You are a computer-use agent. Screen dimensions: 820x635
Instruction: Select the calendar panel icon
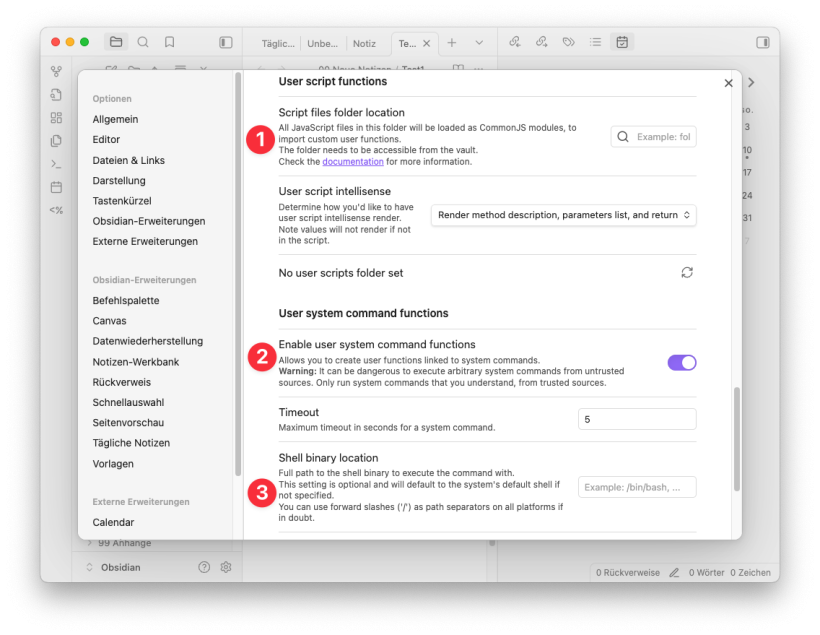(x=622, y=42)
